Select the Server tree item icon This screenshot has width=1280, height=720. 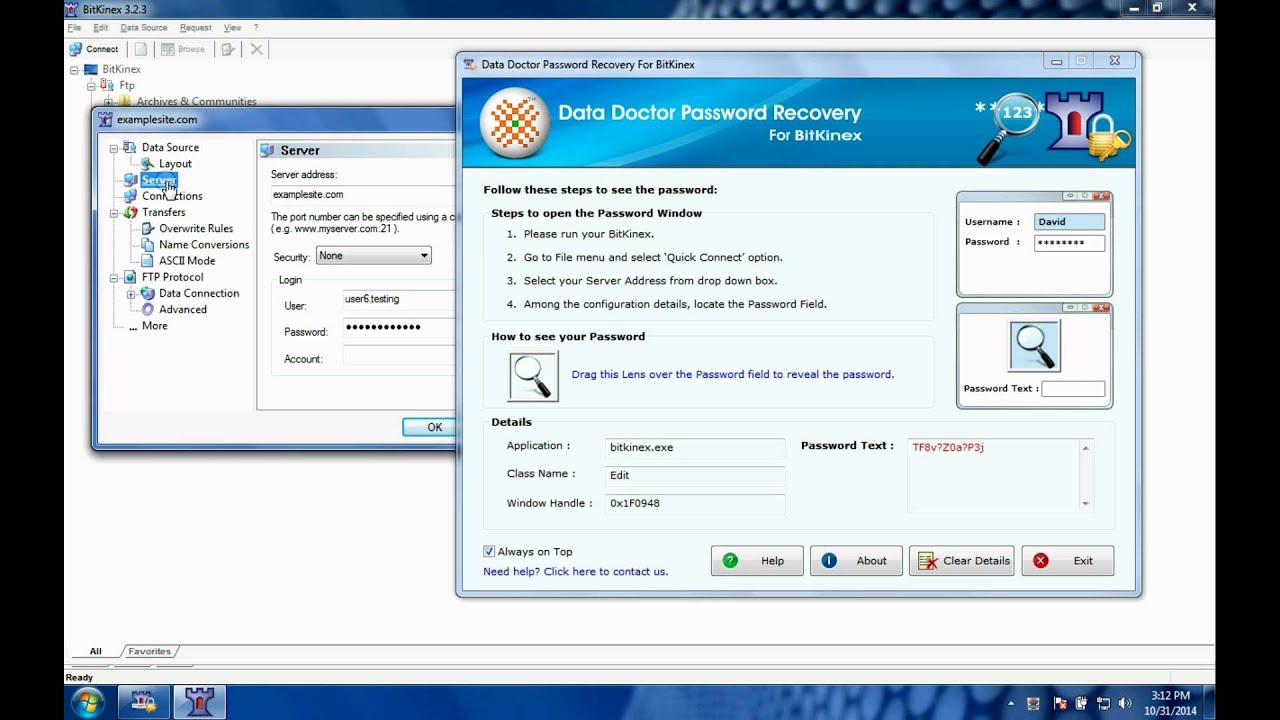tap(130, 180)
